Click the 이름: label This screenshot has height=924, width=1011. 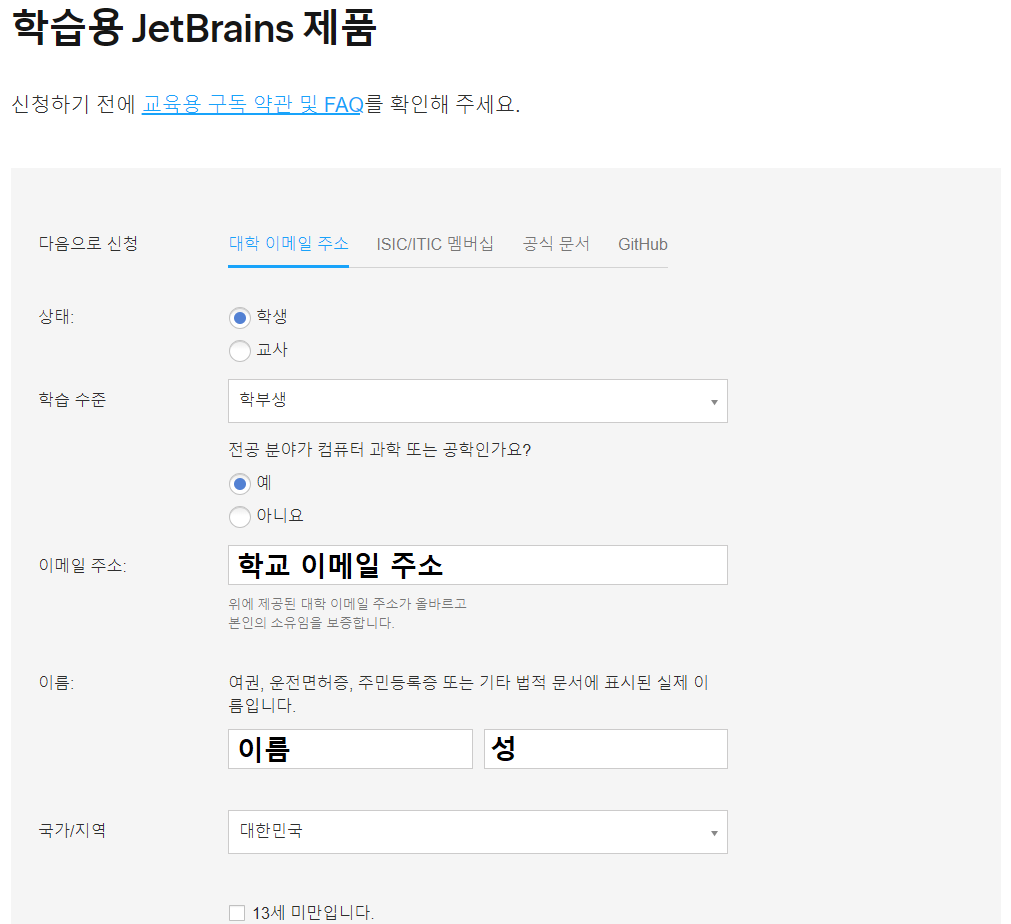tap(57, 682)
